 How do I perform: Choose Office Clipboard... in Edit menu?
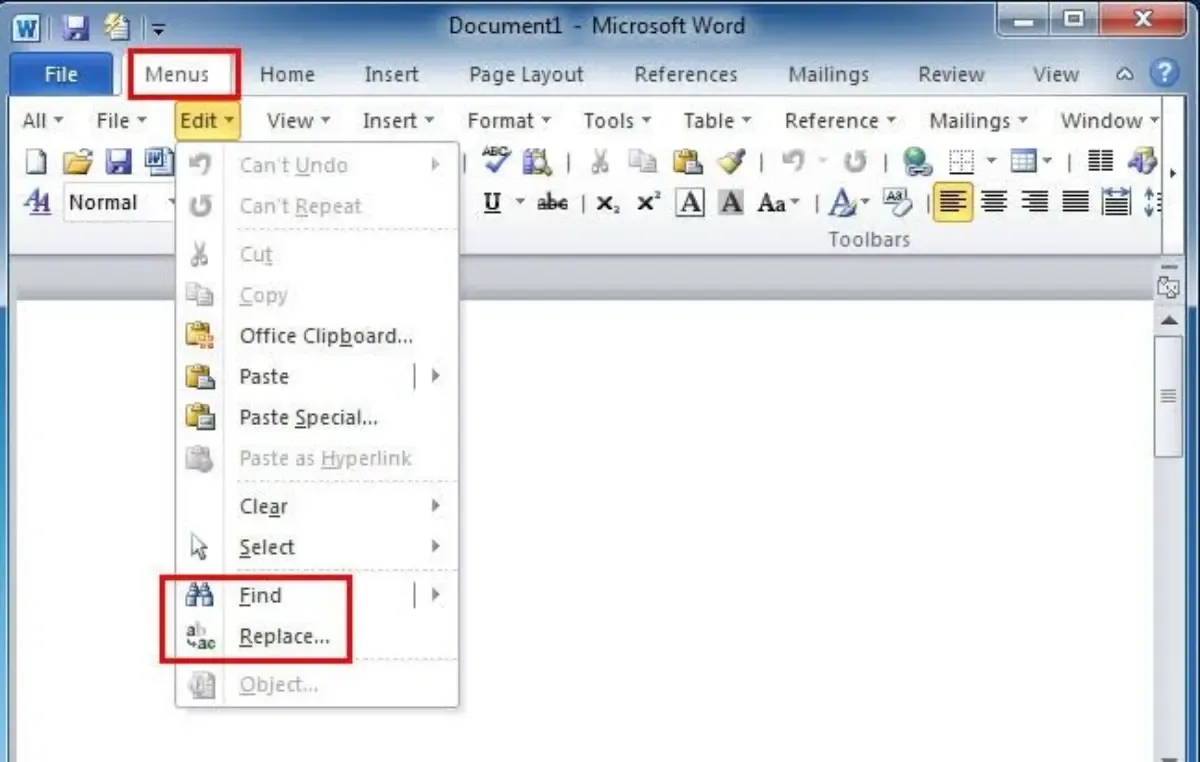tap(326, 336)
